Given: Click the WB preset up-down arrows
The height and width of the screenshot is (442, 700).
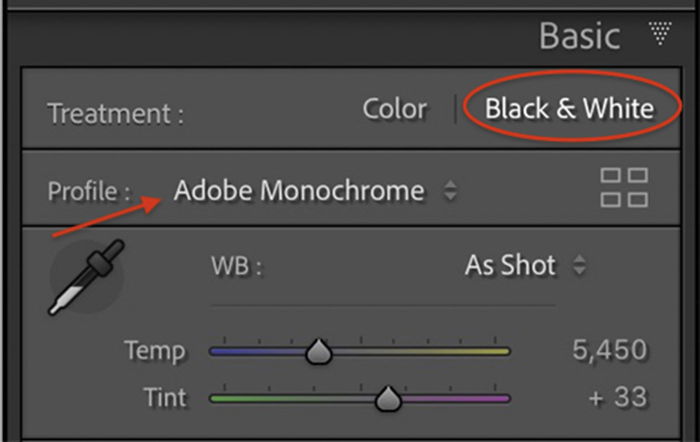Looking at the screenshot, I should tap(579, 265).
